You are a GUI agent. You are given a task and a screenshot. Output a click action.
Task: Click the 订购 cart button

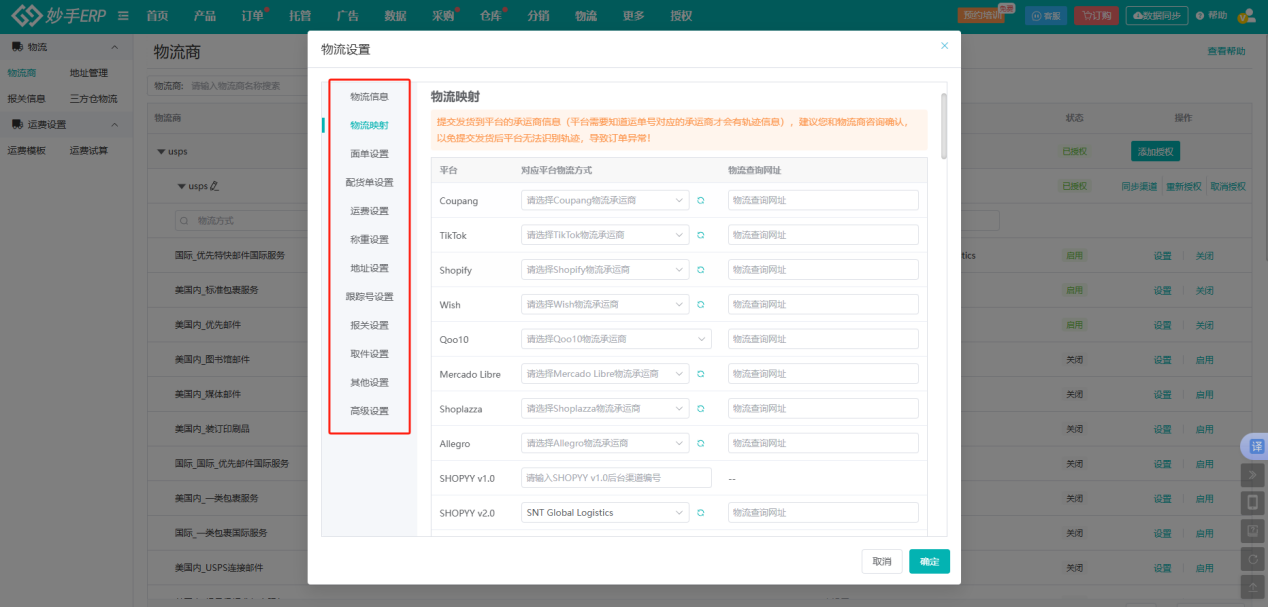[x=1096, y=16]
